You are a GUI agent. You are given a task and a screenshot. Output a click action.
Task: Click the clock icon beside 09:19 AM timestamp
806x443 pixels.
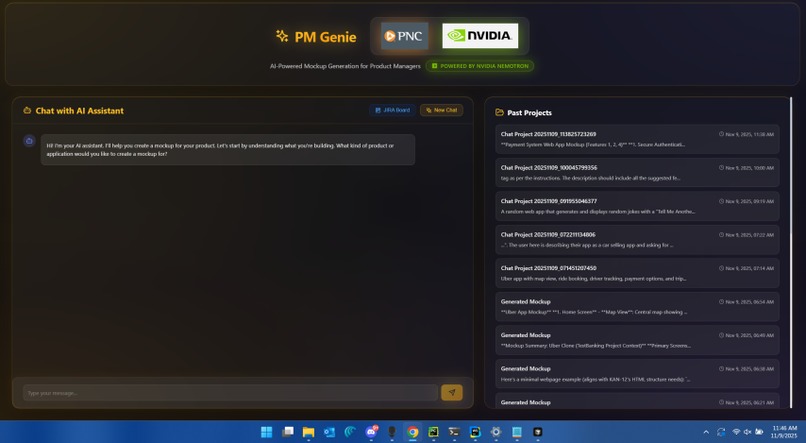tap(721, 201)
